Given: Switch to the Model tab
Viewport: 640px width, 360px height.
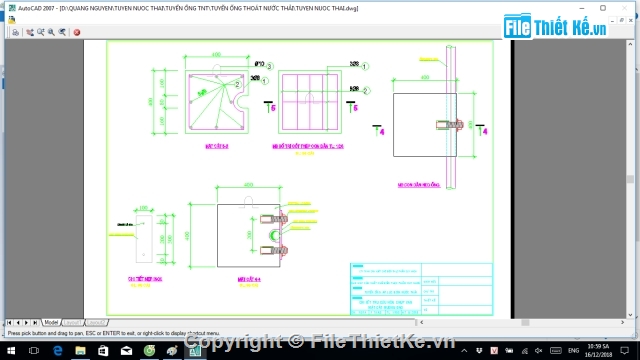Looking at the screenshot, I should 51,322.
